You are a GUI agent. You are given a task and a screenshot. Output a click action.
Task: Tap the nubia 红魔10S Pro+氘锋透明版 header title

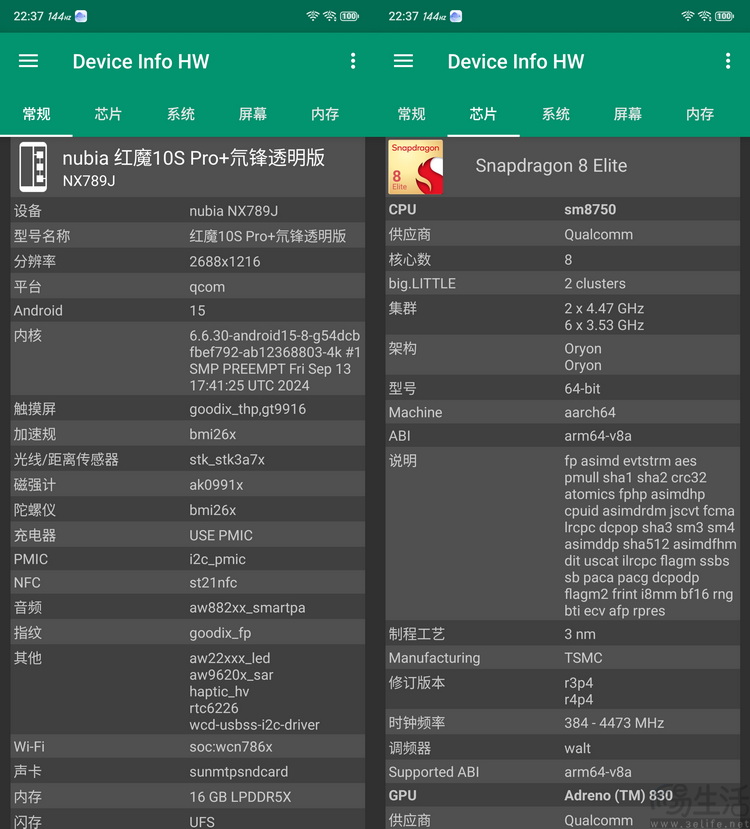click(x=193, y=158)
